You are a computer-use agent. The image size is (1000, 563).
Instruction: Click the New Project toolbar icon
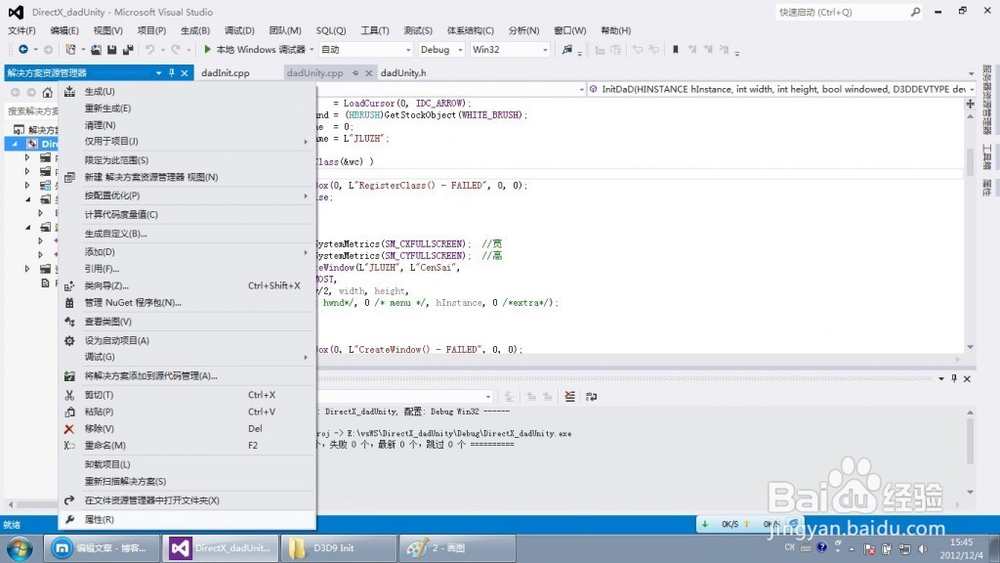point(70,49)
